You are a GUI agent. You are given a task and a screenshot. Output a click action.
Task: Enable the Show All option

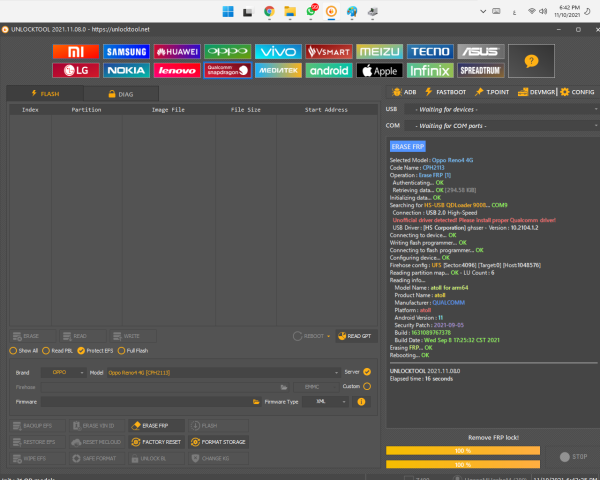[x=23, y=351]
